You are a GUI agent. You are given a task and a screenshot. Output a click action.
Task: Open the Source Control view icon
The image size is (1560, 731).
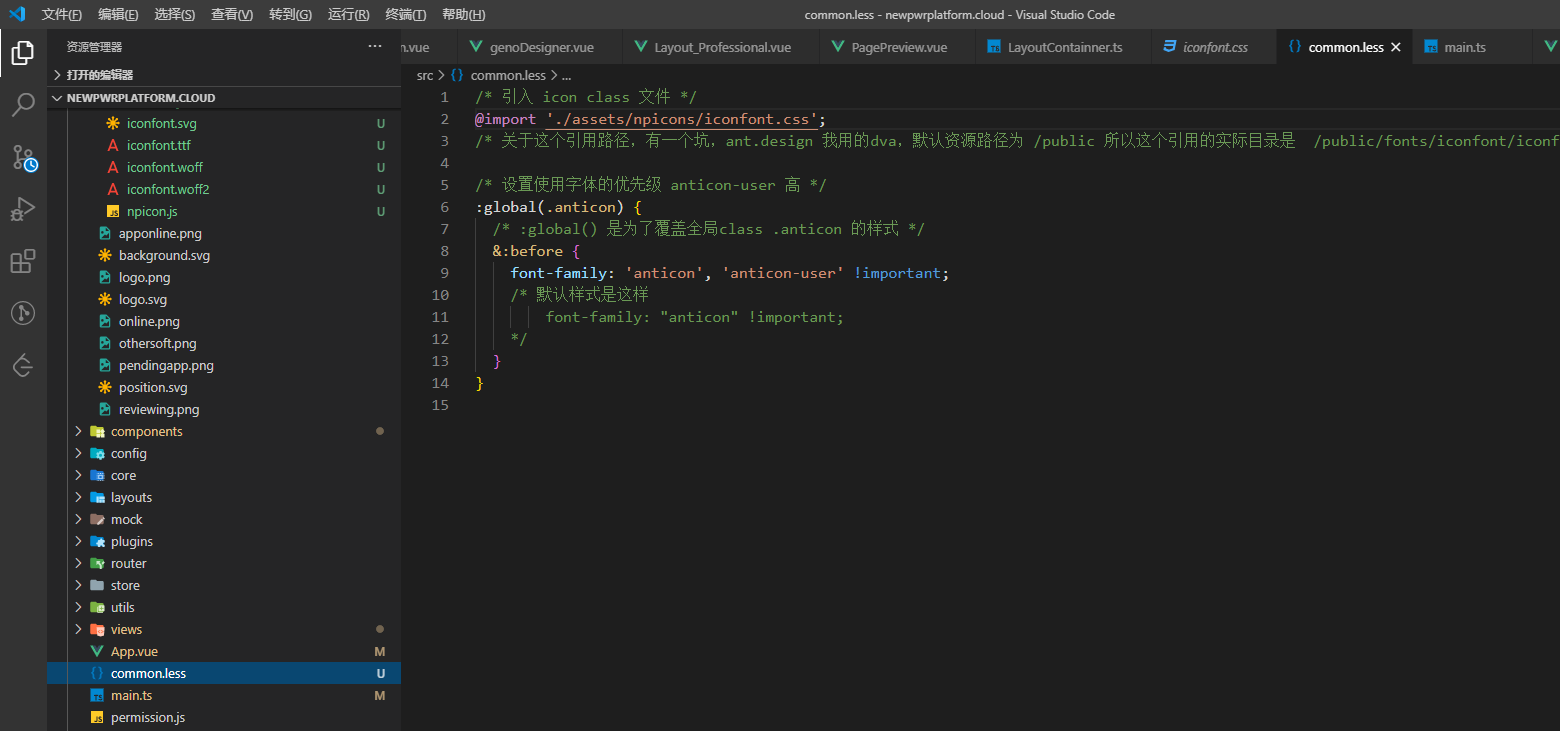[22, 156]
